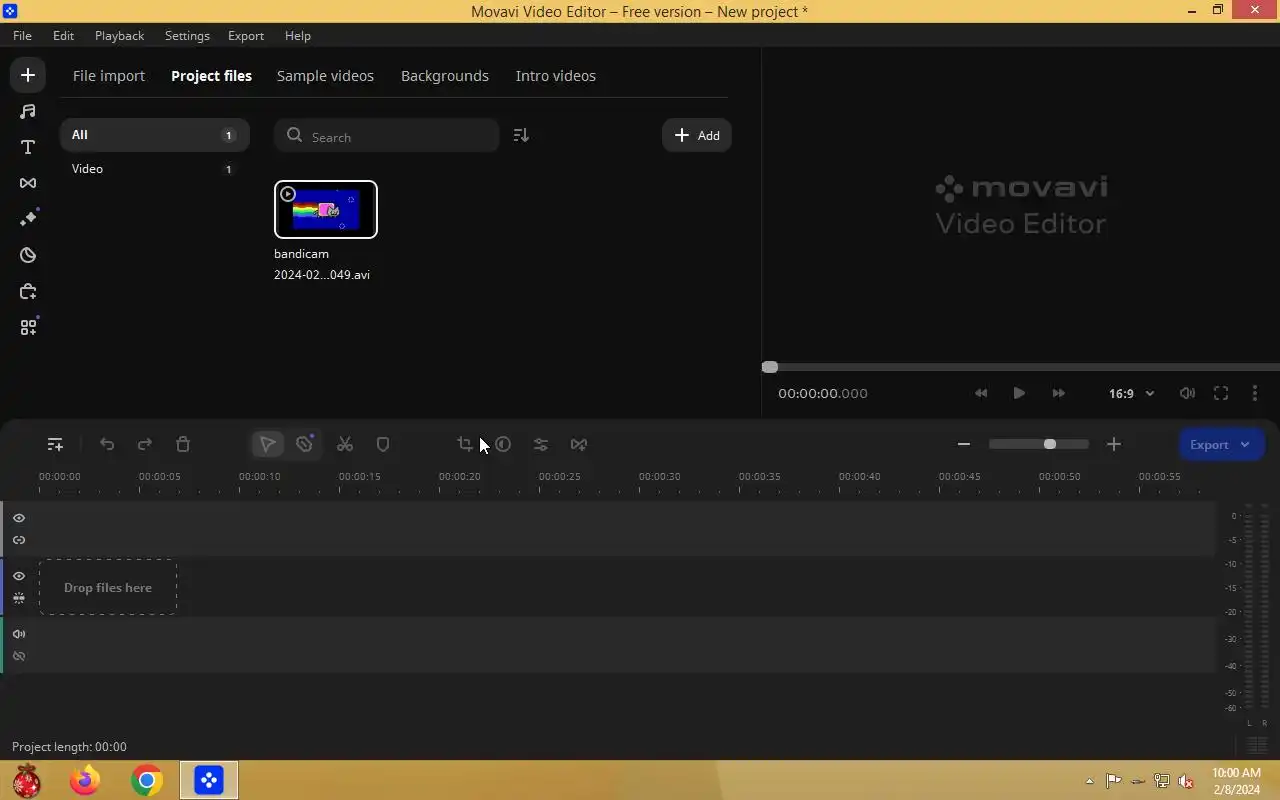This screenshot has height=800, width=1280.
Task: Click the Marker shield icon
Action: coord(383,444)
